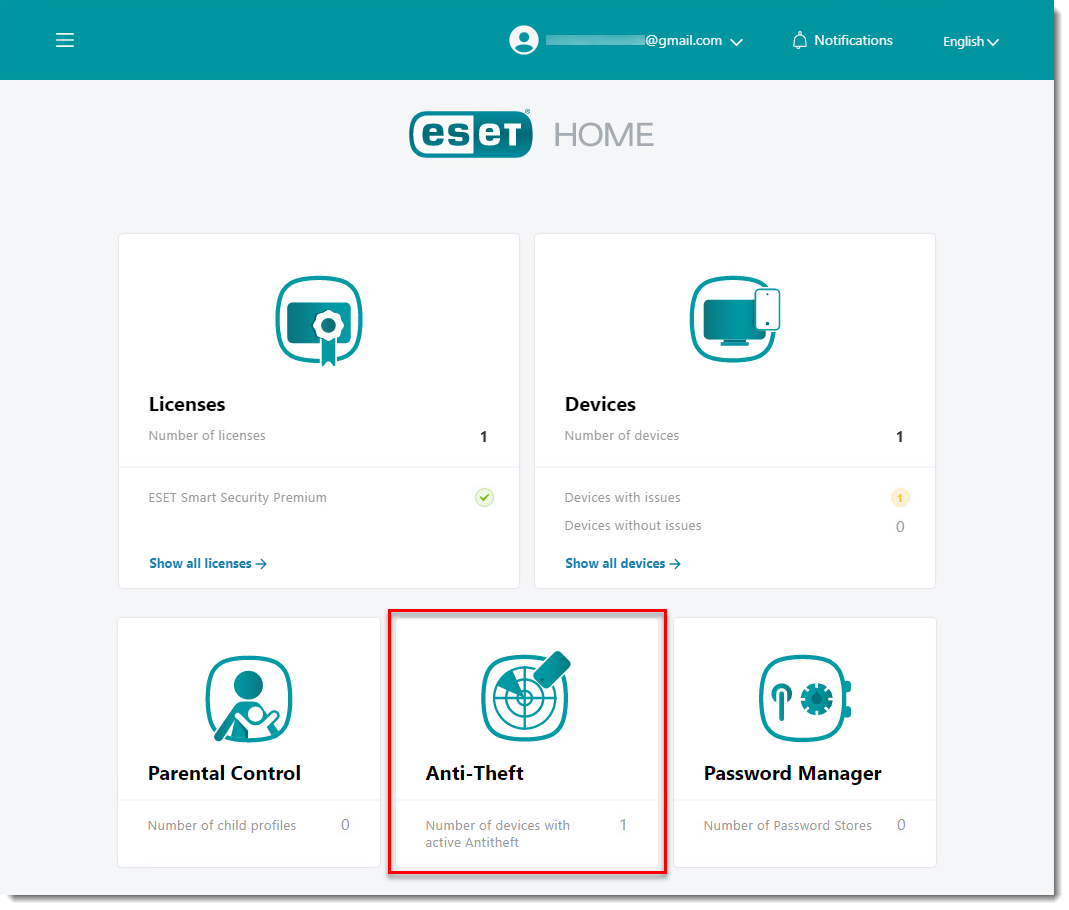
Task: Open the Licenses heading
Action: (187, 404)
